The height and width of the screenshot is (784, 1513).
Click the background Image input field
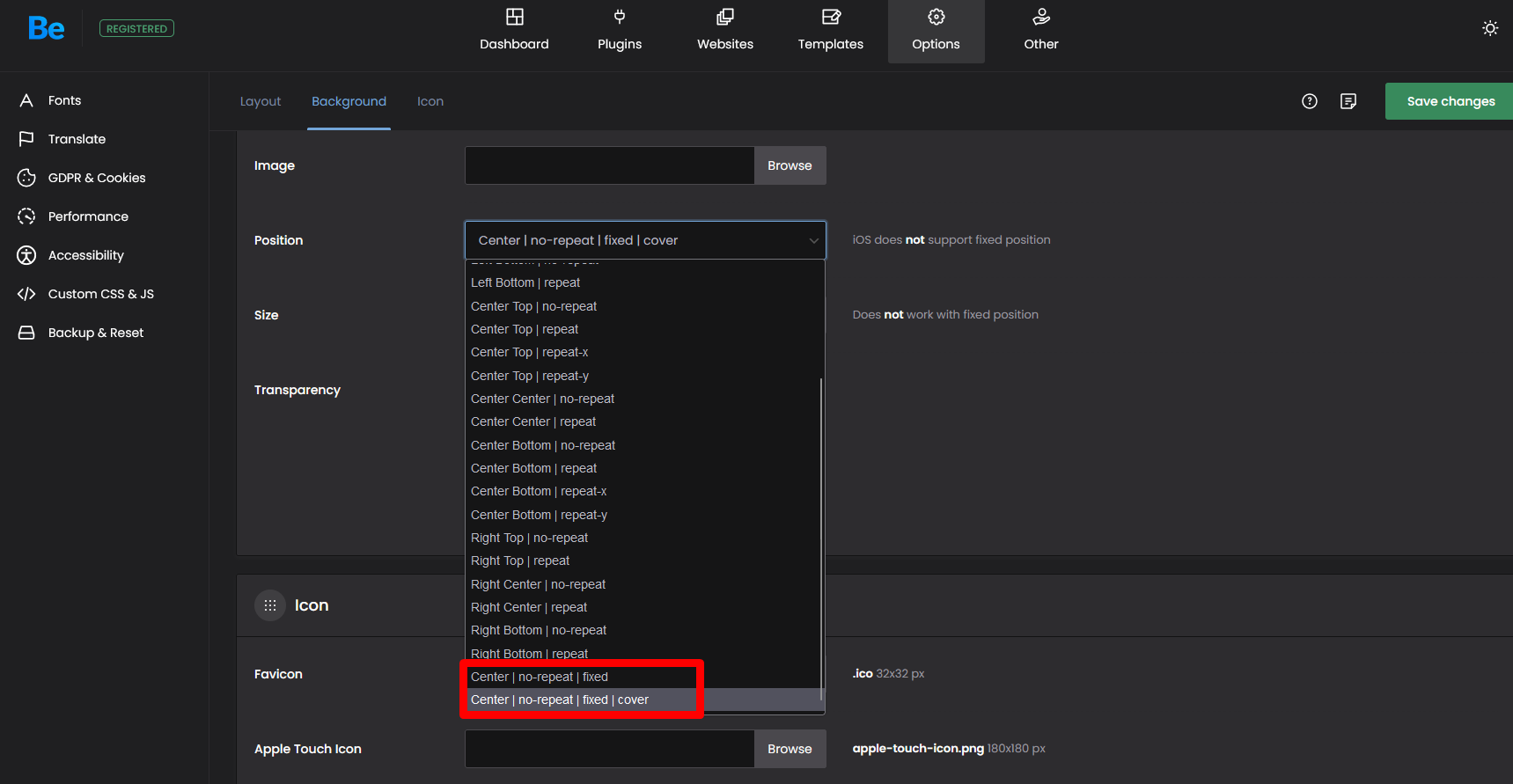(x=609, y=165)
